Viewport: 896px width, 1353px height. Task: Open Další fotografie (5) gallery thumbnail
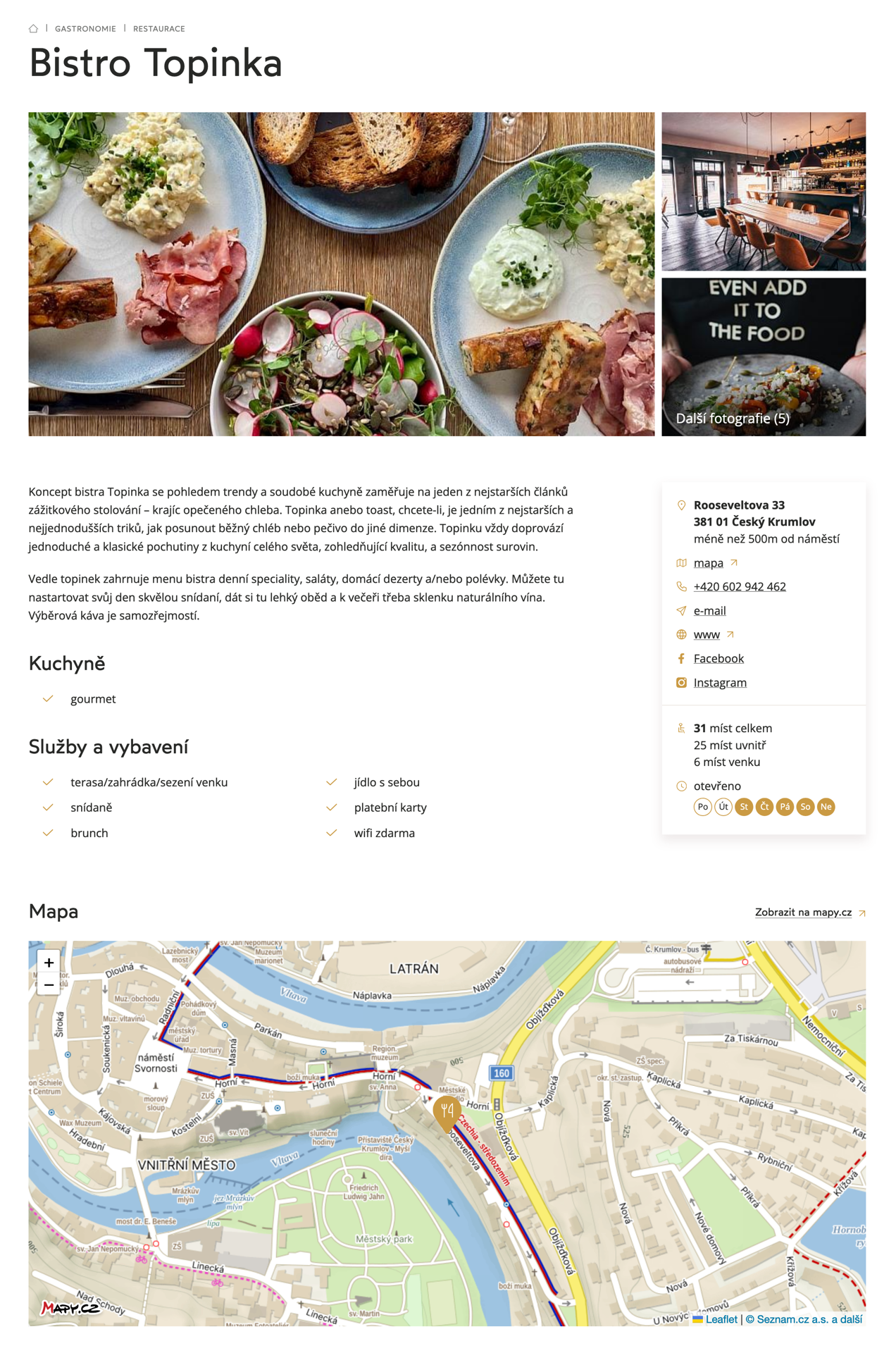pos(764,357)
